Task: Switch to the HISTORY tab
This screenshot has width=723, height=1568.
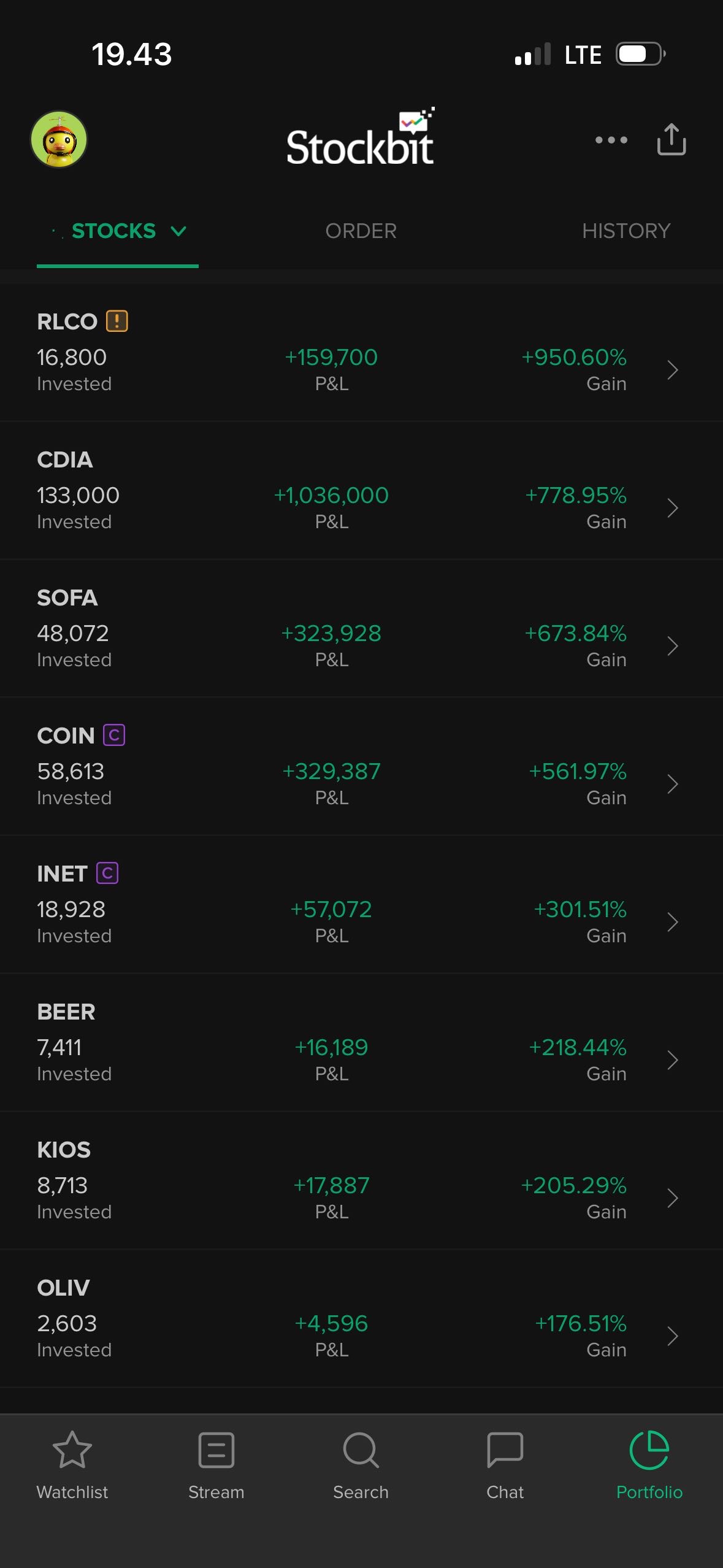Action: pyautogui.click(x=625, y=231)
